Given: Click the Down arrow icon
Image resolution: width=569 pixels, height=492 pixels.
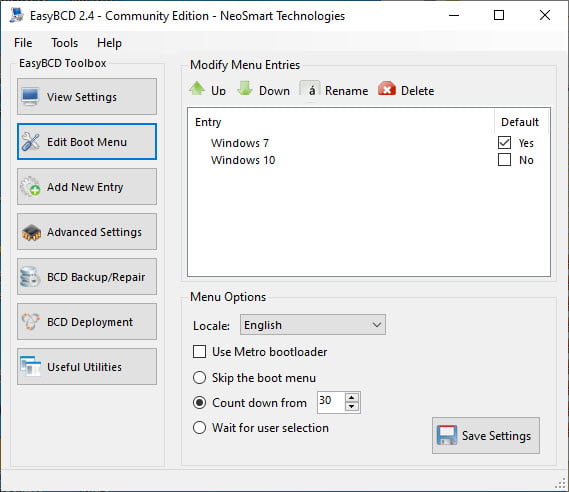Looking at the screenshot, I should 245,88.
